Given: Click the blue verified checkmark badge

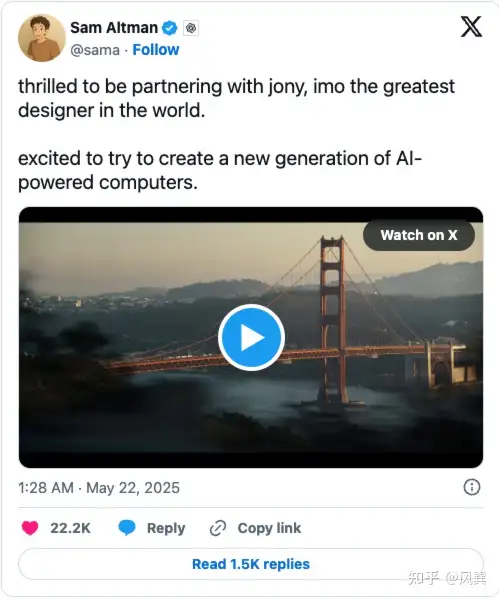Looking at the screenshot, I should (x=170, y=28).
